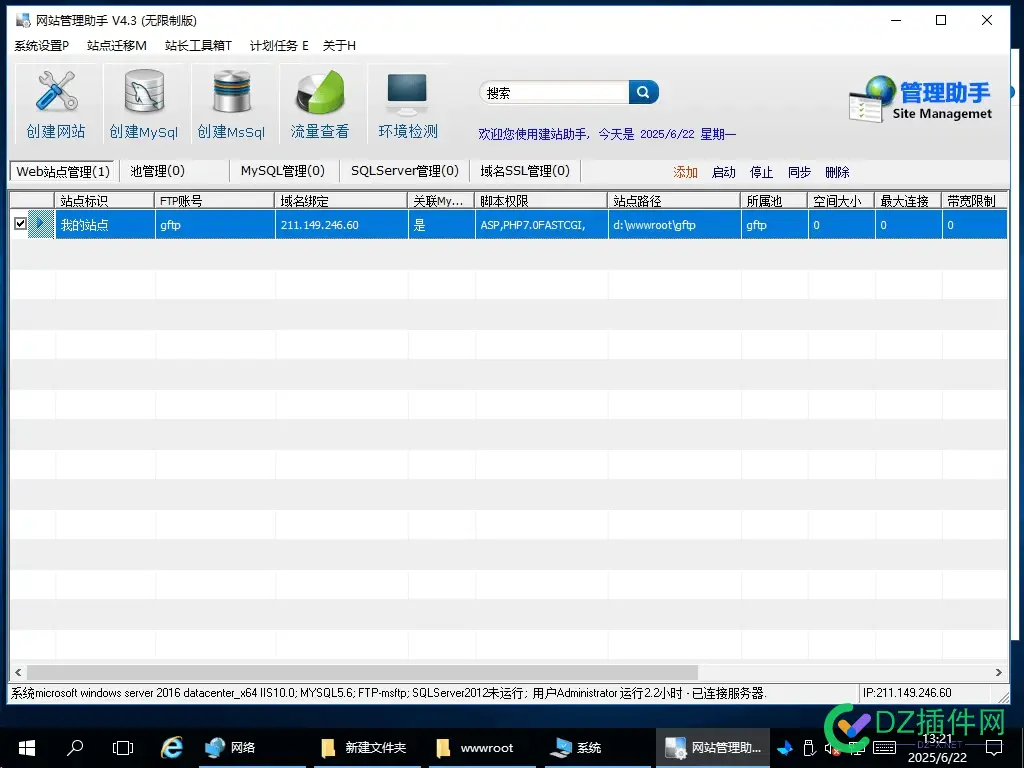Viewport: 1024px width, 768px height.
Task: Click the 同步 sync link
Action: point(799,172)
